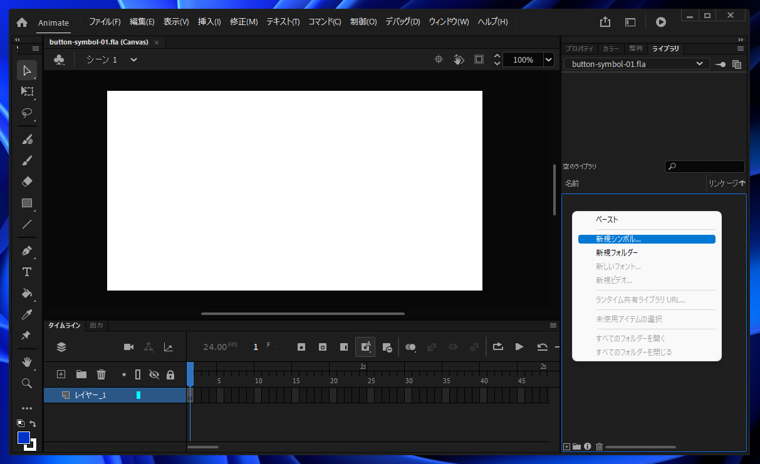Screen dimensions: 760x464
Task: Select the Classic Brush tool
Action: click(x=27, y=160)
